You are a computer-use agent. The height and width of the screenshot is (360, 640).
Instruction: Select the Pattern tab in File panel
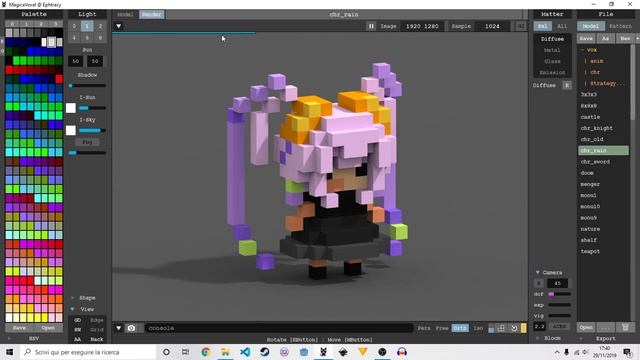click(620, 26)
